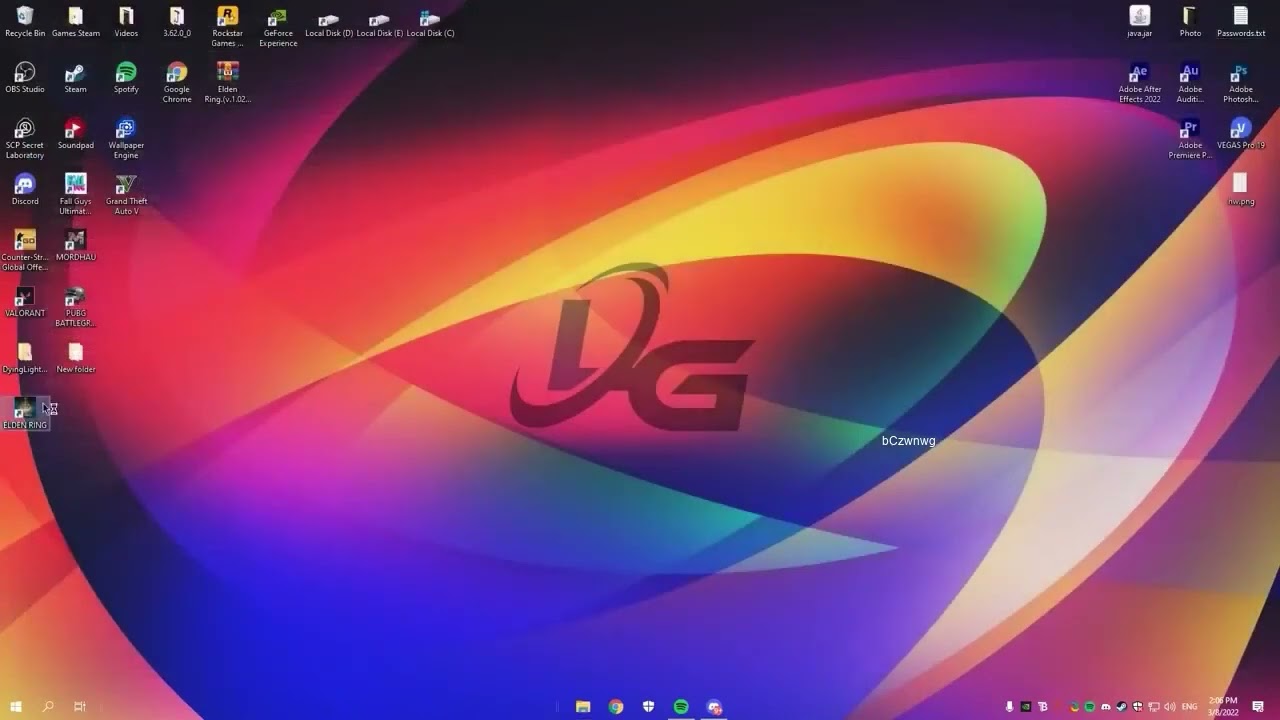This screenshot has height=720, width=1280.
Task: Select the Adobe Premiere Pro shortcut
Action: click(x=1190, y=139)
